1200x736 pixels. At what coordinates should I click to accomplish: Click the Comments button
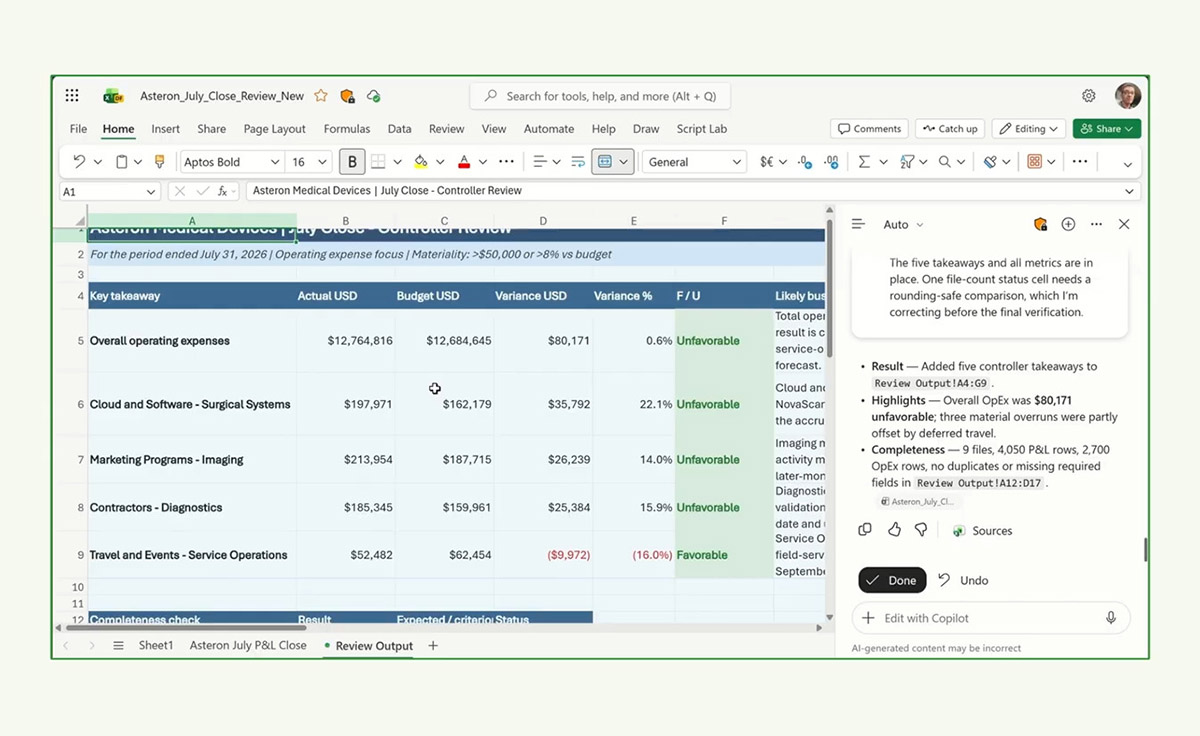coord(869,129)
